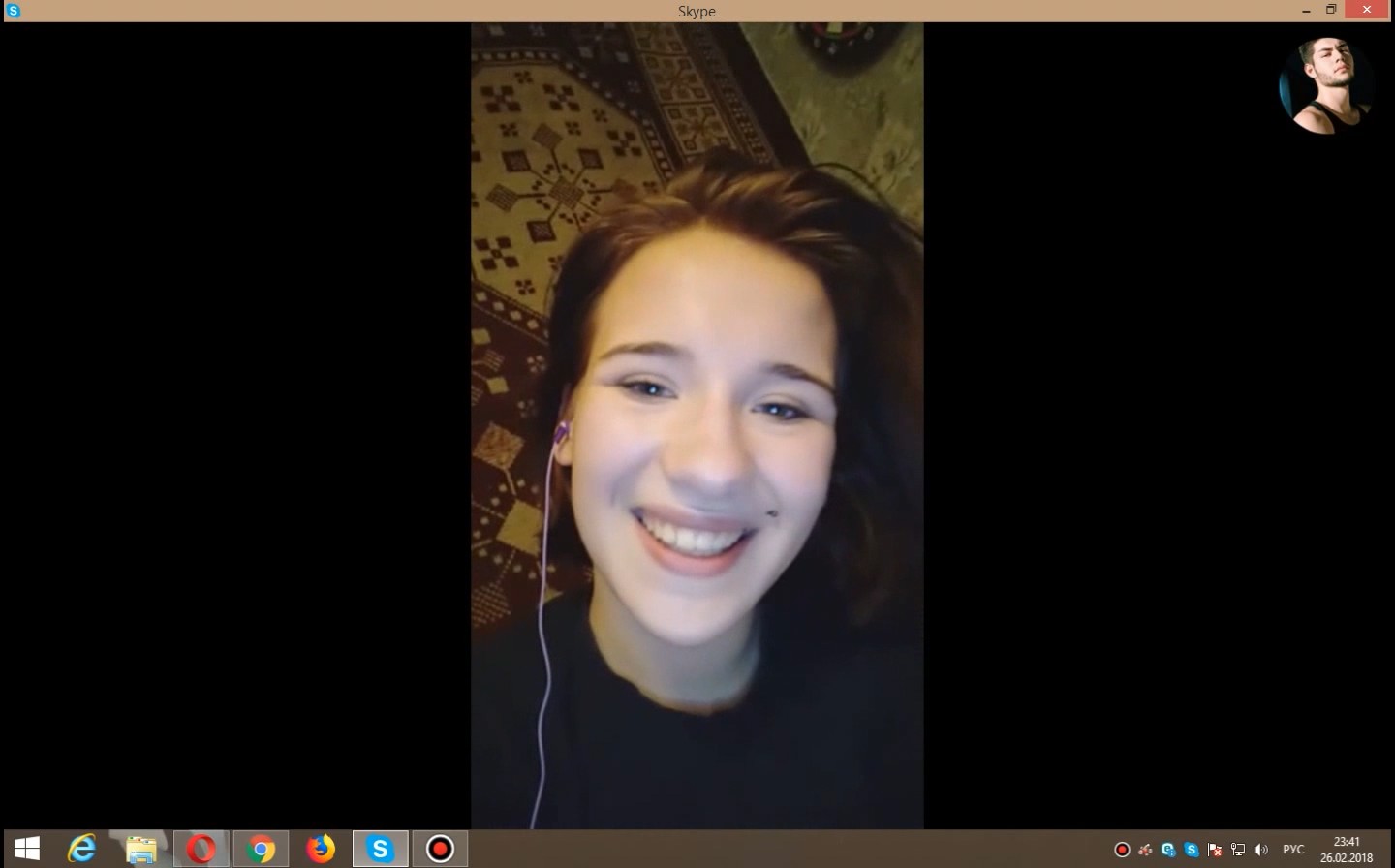This screenshot has height=868, width=1395.
Task: Select Skype taskbar button
Action: click(380, 850)
